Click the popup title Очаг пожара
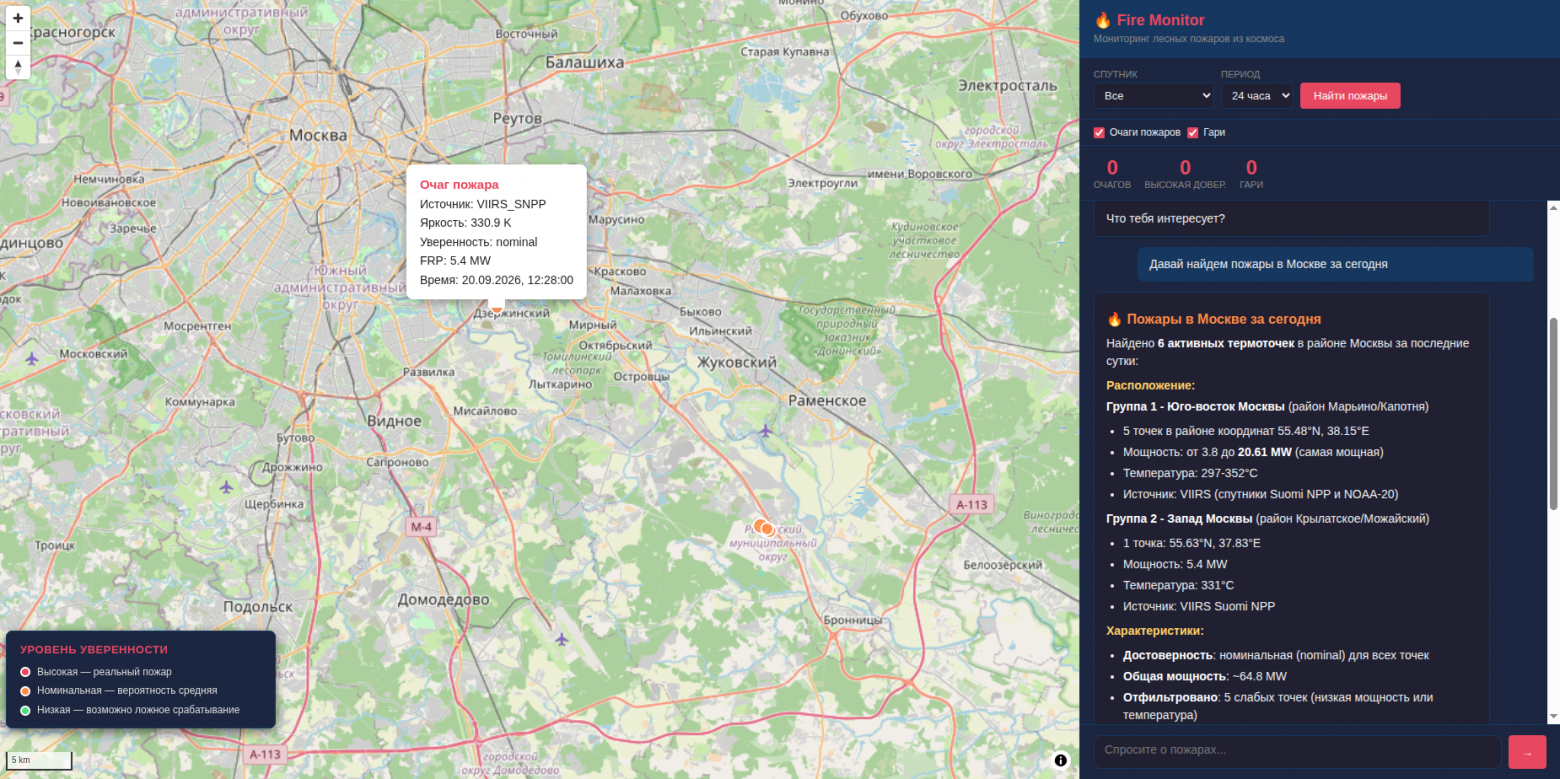 pos(459,184)
